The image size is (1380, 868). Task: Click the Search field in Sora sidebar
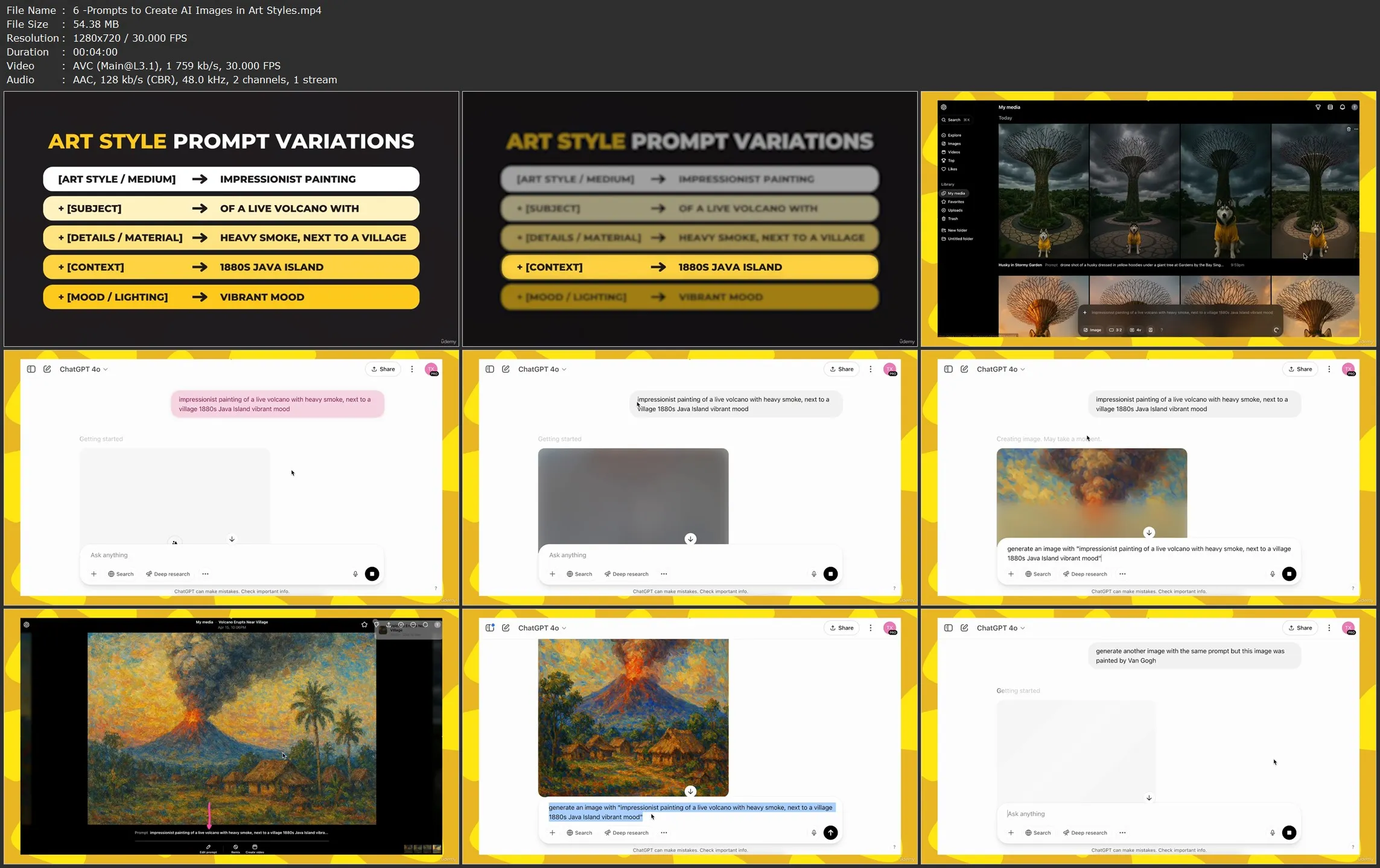tap(956, 119)
